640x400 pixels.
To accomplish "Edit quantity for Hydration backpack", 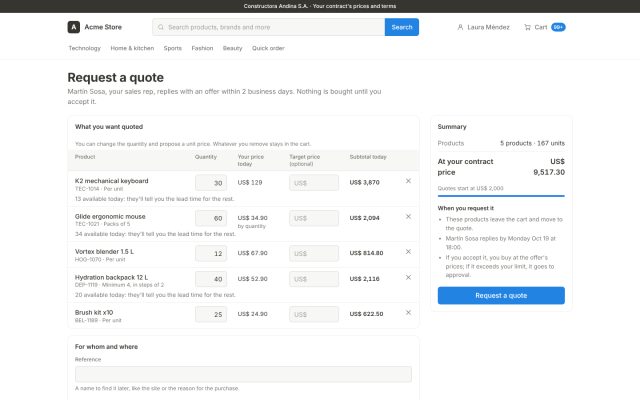I will 211,279.
